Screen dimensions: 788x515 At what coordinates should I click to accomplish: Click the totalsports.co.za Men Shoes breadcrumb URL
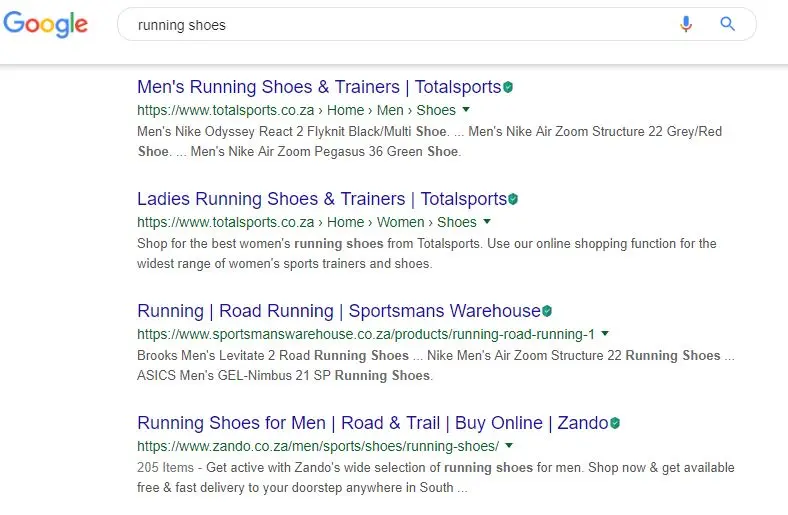coord(296,110)
